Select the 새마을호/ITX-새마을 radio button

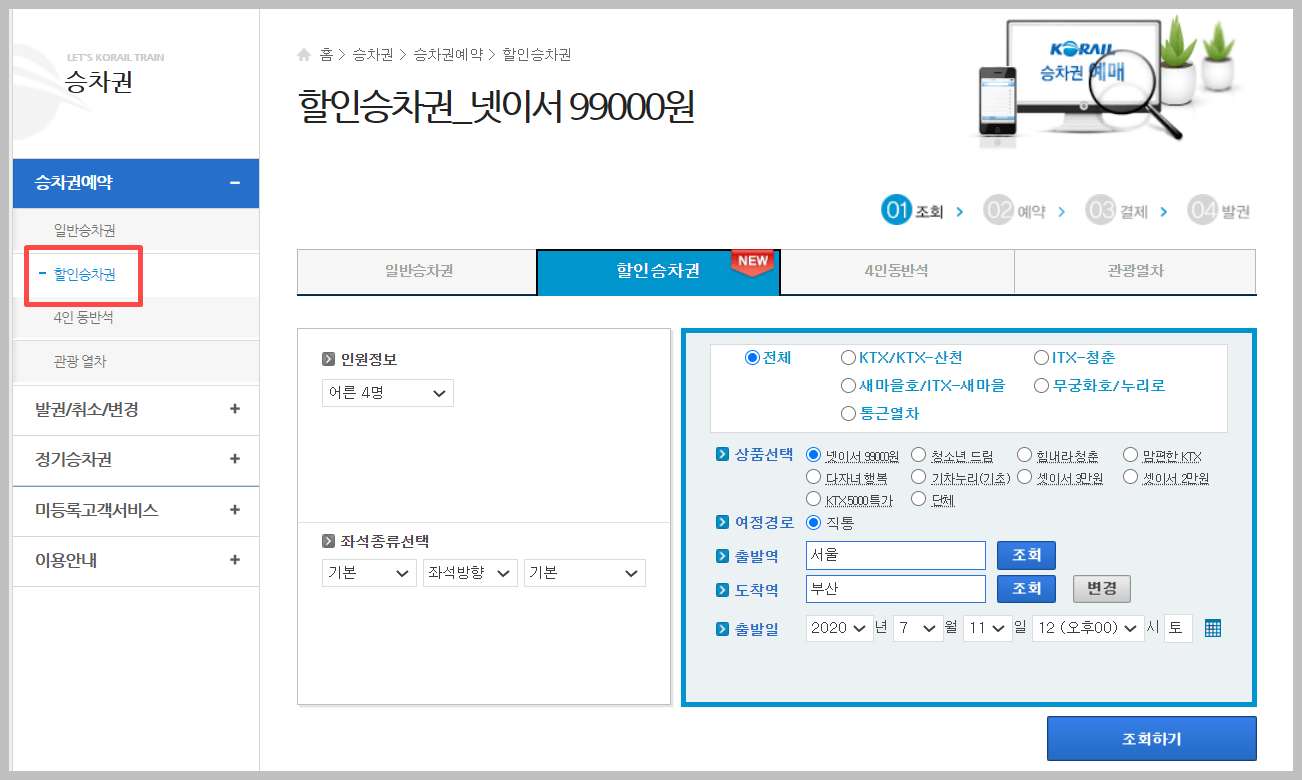coord(848,385)
